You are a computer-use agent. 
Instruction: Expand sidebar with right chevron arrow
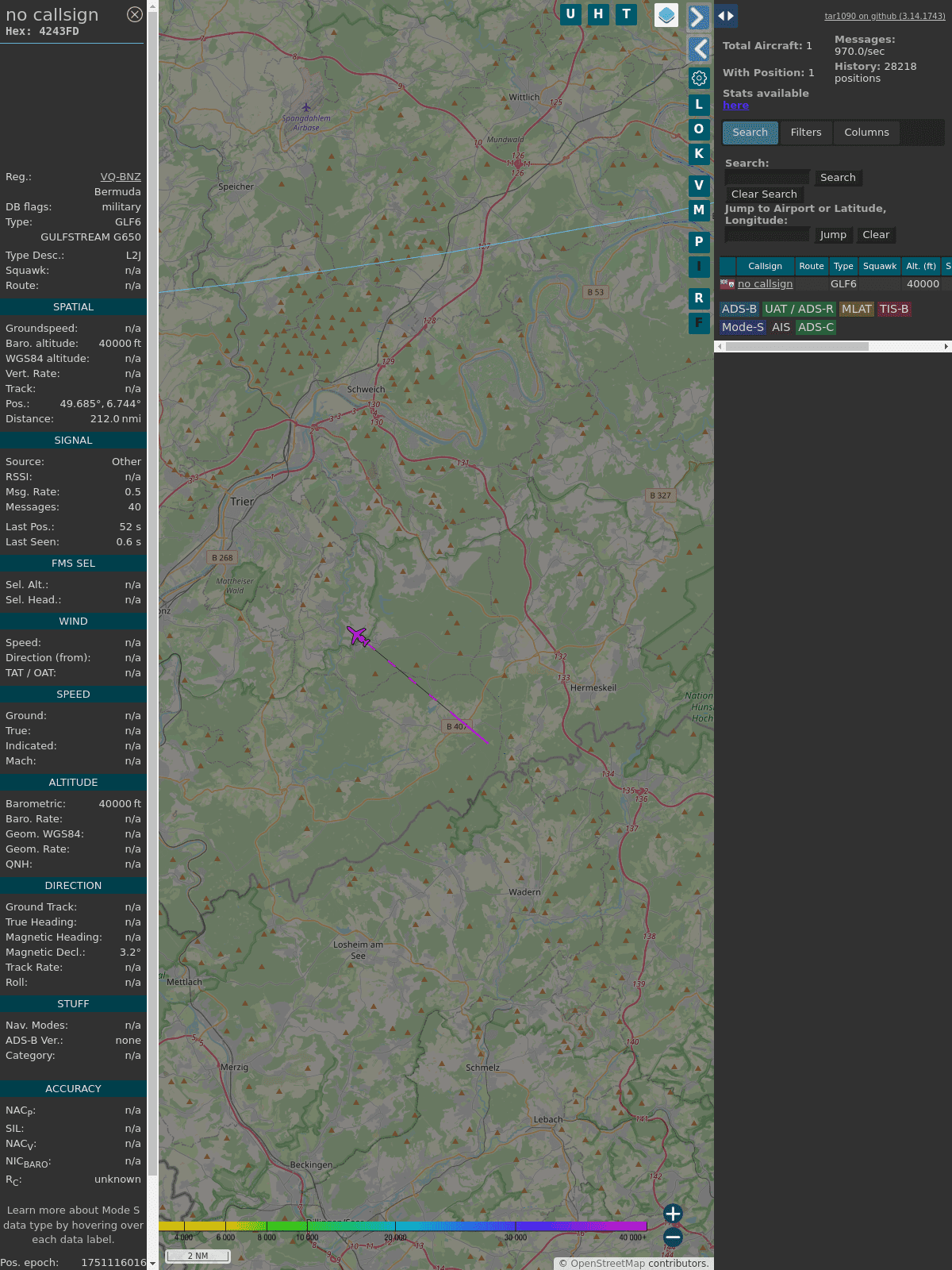[698, 17]
